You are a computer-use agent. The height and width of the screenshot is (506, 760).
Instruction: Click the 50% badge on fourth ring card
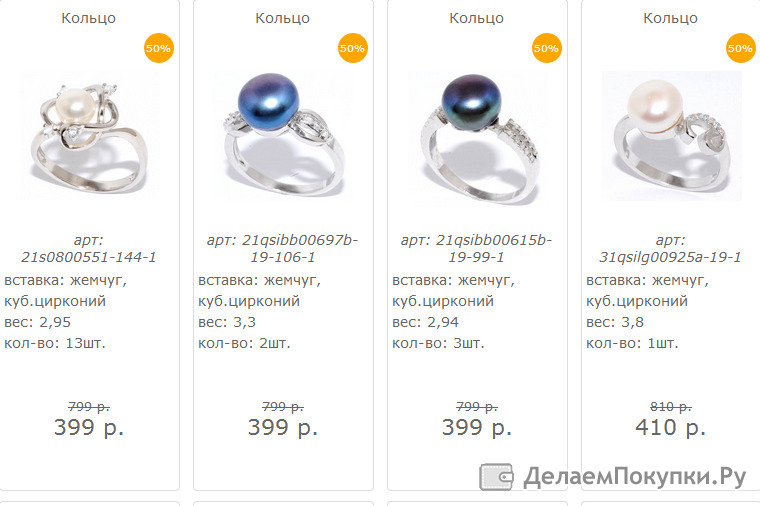tap(740, 48)
